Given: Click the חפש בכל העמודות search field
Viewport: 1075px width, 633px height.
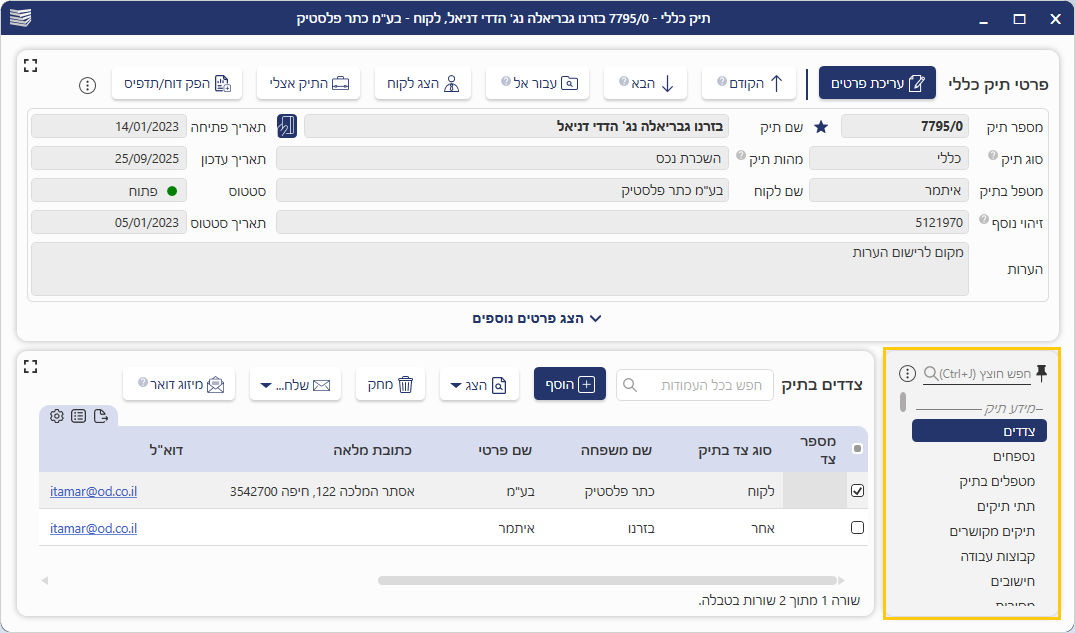Looking at the screenshot, I should [x=695, y=384].
